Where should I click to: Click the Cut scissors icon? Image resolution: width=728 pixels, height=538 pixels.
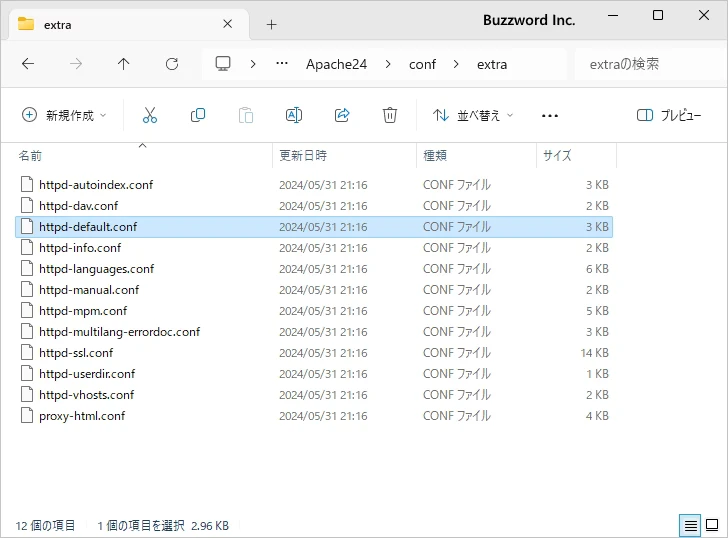pyautogui.click(x=150, y=115)
